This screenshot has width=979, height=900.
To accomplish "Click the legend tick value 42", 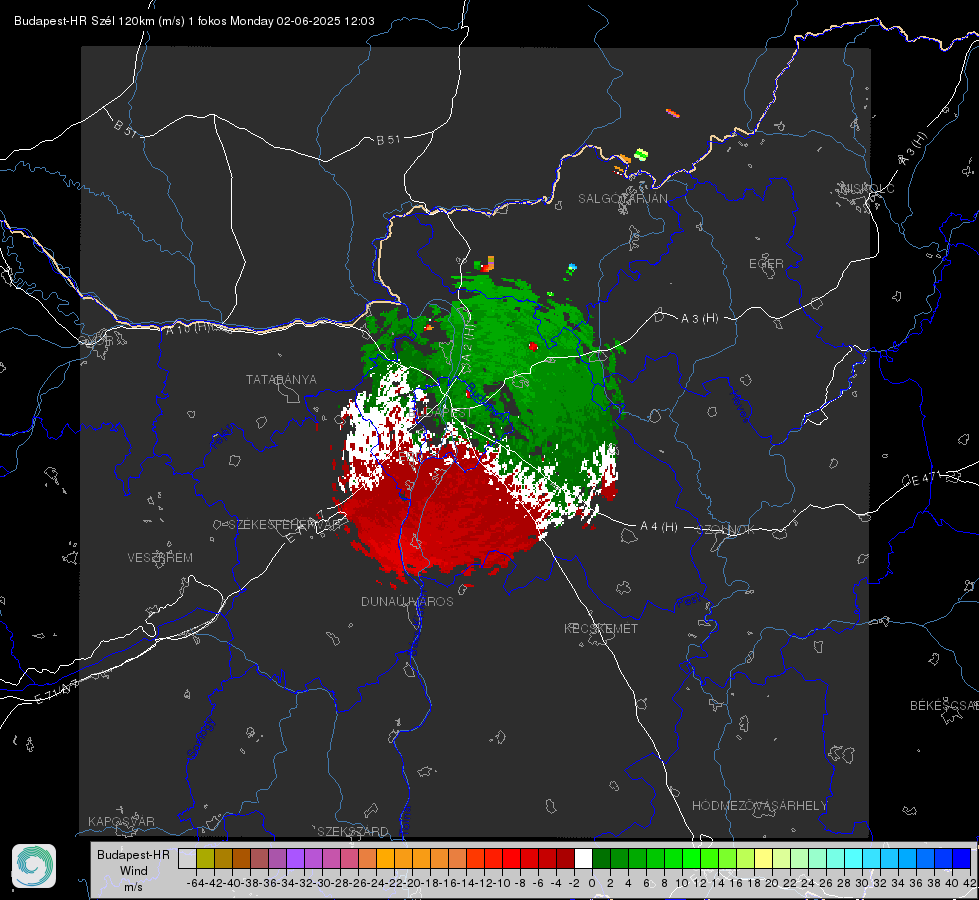I will [970, 883].
